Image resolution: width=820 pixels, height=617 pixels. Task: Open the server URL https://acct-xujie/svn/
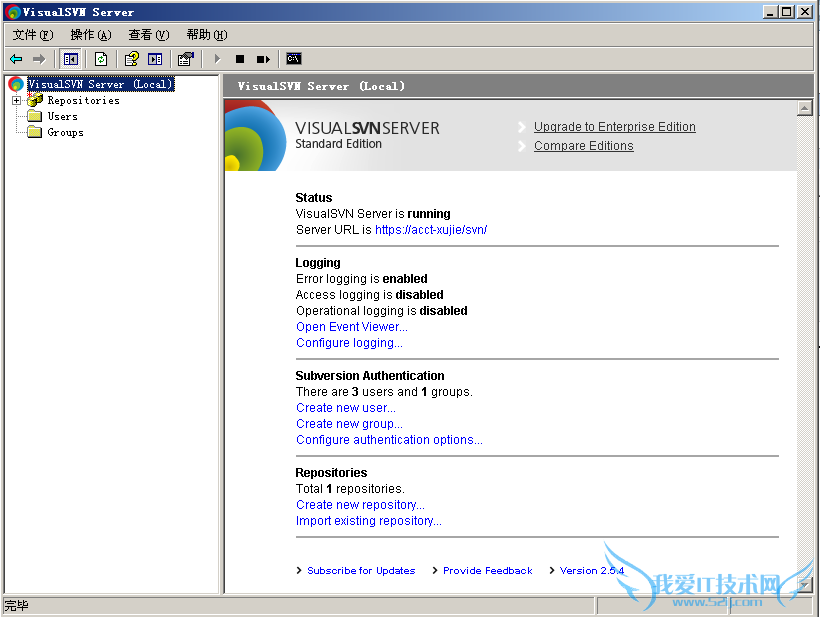[431, 230]
